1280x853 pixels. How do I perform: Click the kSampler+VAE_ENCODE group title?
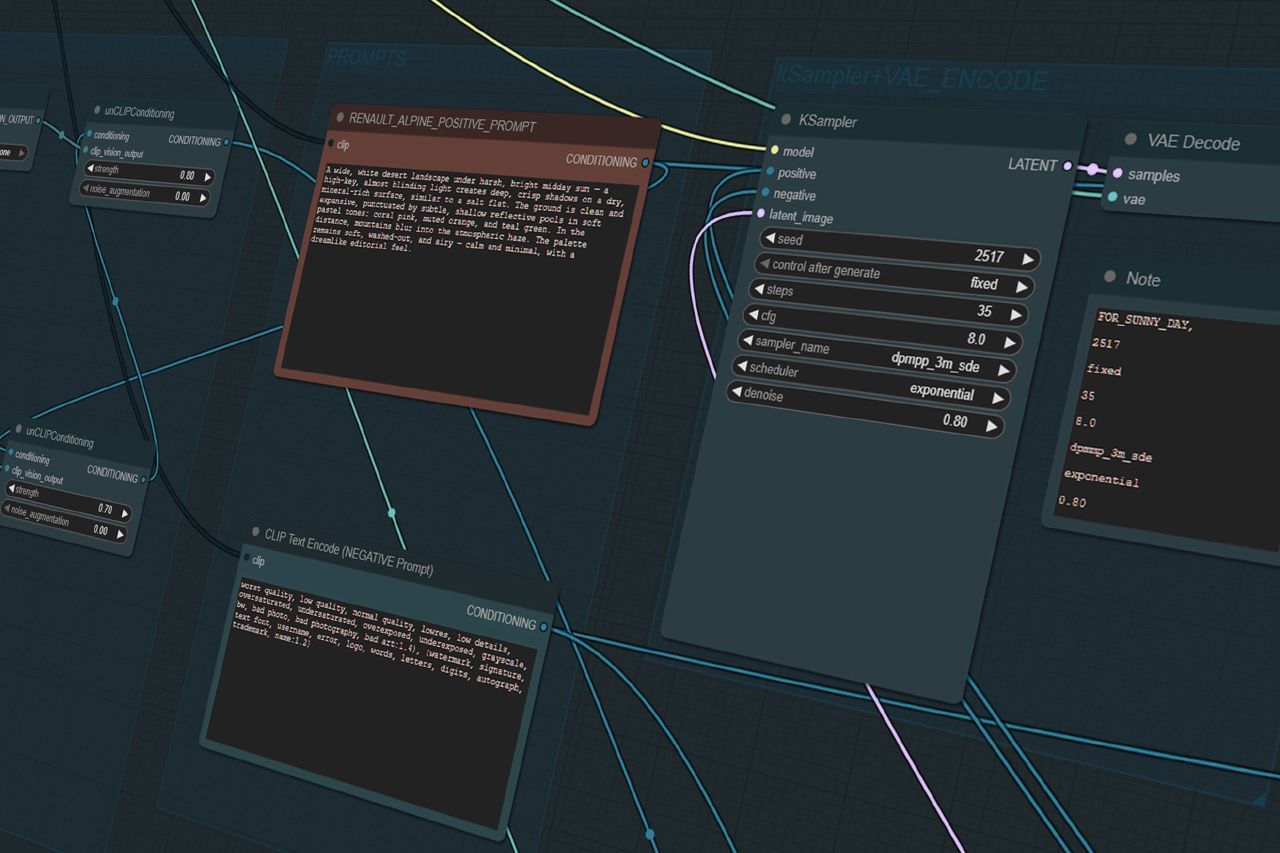(x=912, y=78)
